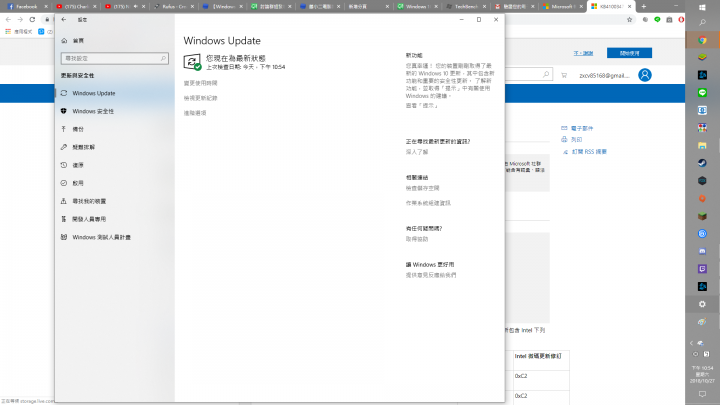This screenshot has width=720, height=405.
Task: Close the KB4100347 browser tab
Action: click(630, 6)
